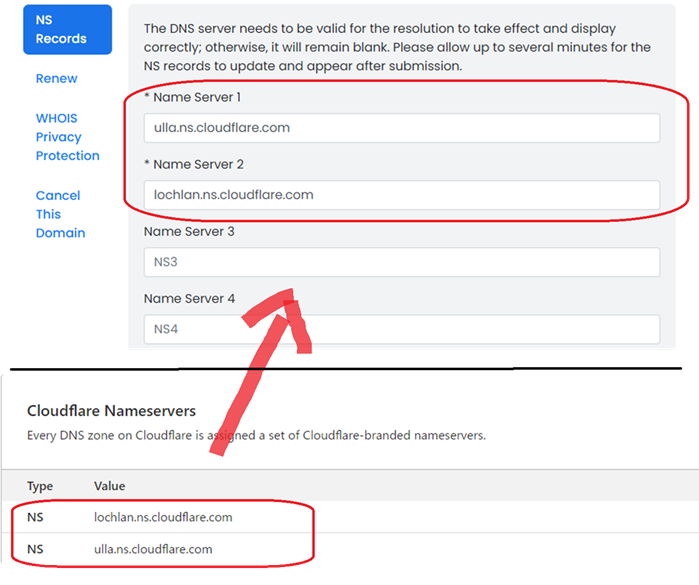
Task: Click the Type column header
Action: pyautogui.click(x=40, y=486)
